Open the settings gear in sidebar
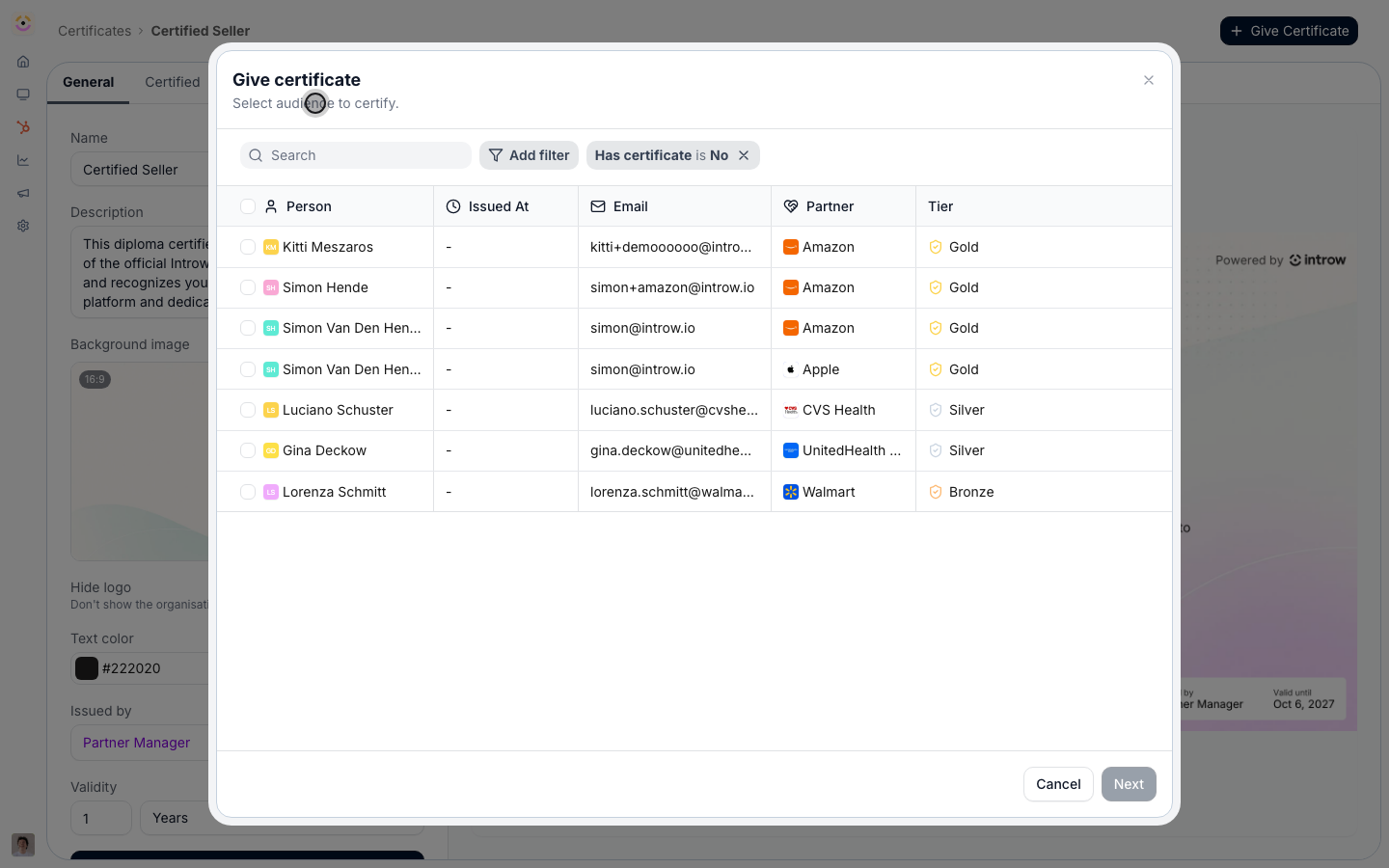 [x=23, y=226]
